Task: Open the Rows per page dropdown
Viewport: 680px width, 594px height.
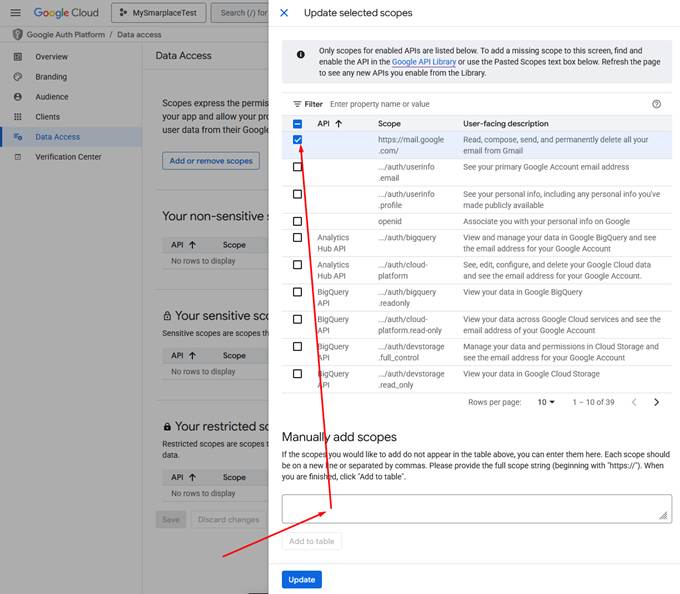Action: (x=546, y=402)
